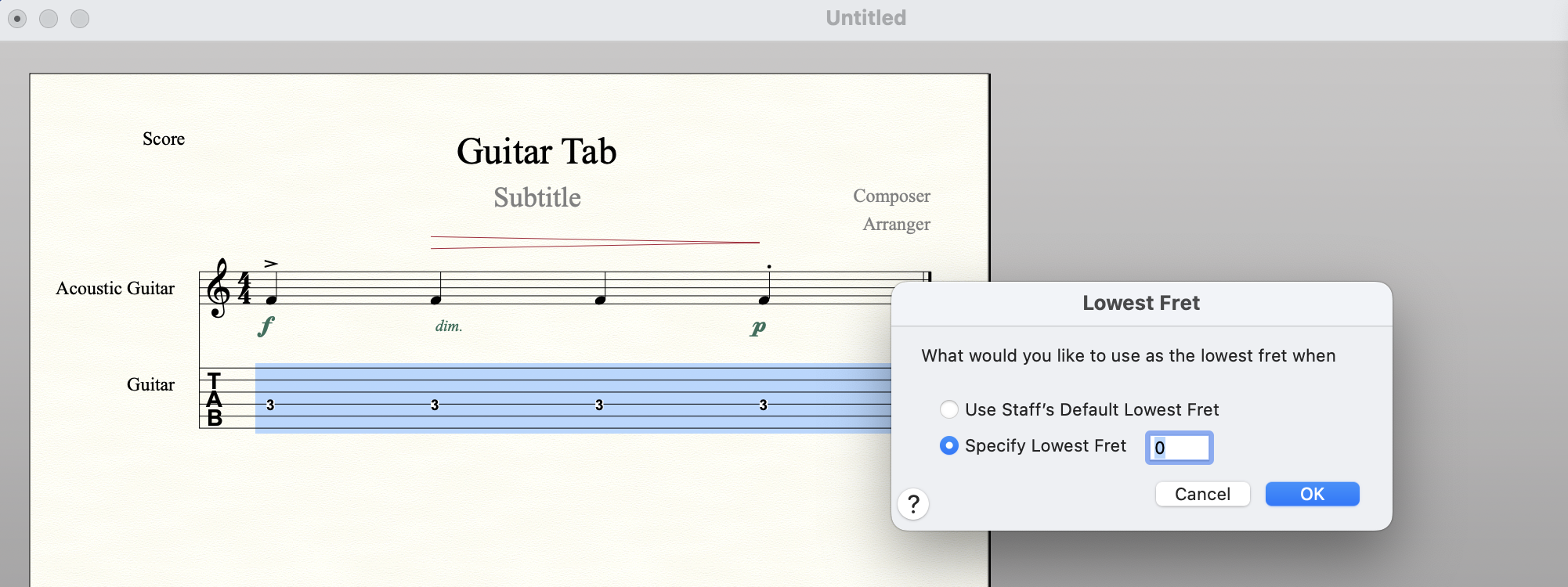Select the forte dynamic marking
The width and height of the screenshot is (1568, 587).
pos(266,326)
